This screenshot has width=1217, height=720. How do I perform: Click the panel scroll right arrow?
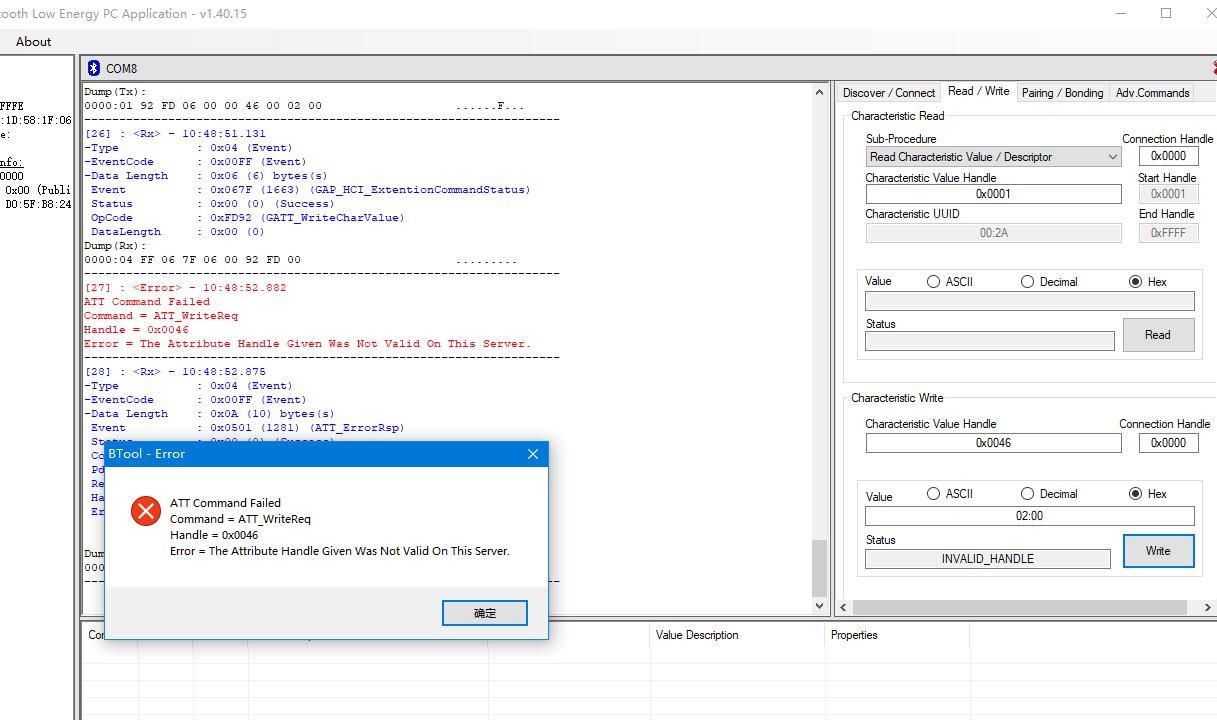(1206, 607)
